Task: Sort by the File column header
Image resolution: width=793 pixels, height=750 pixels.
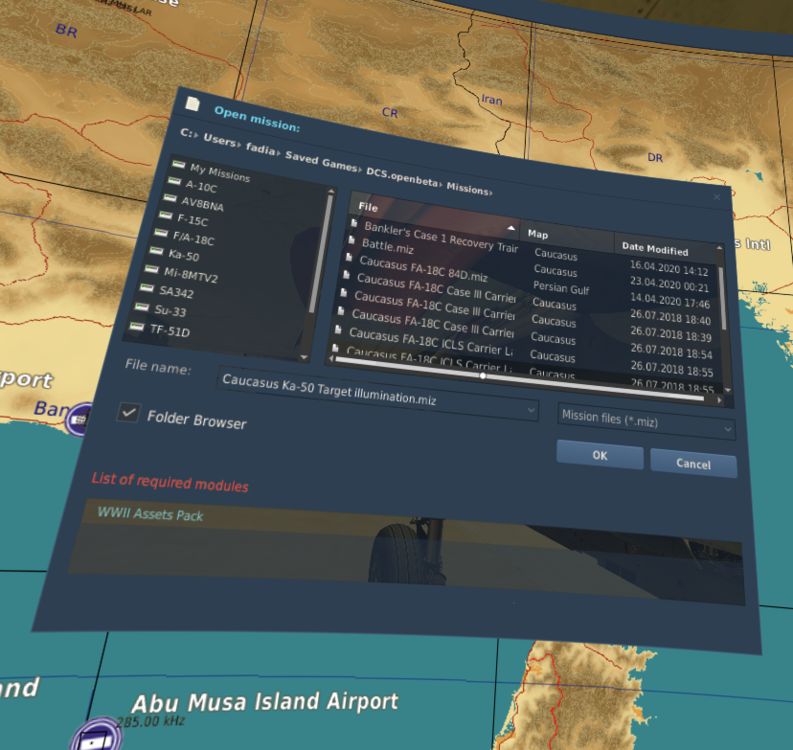Action: (368, 207)
